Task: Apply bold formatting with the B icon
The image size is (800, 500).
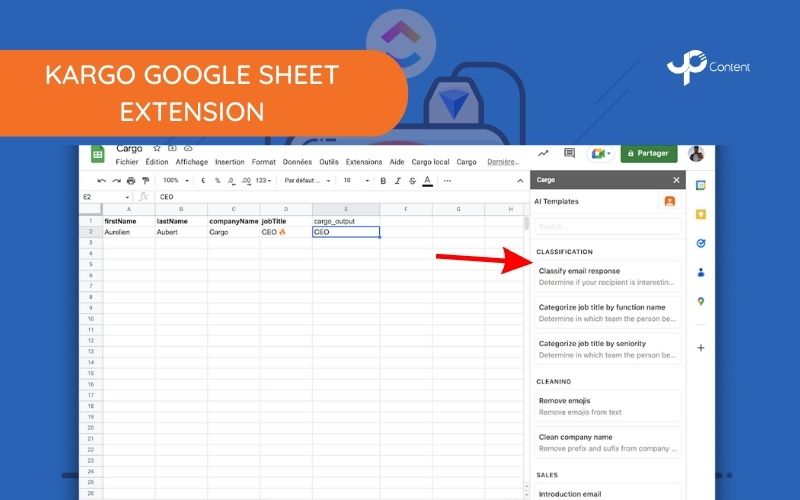Action: click(x=383, y=181)
